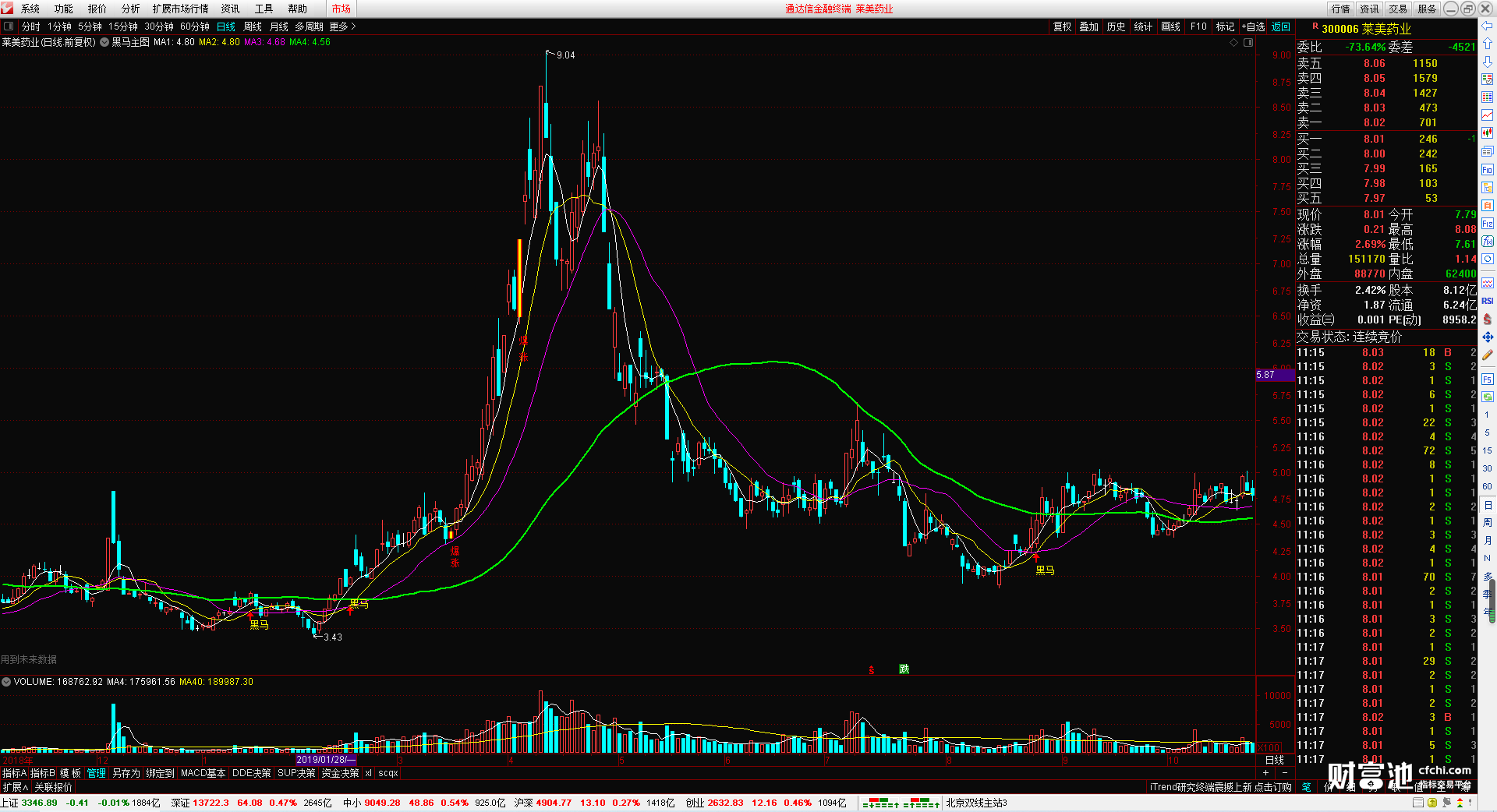Click the yellow status bar tray icon

(x=1432, y=803)
